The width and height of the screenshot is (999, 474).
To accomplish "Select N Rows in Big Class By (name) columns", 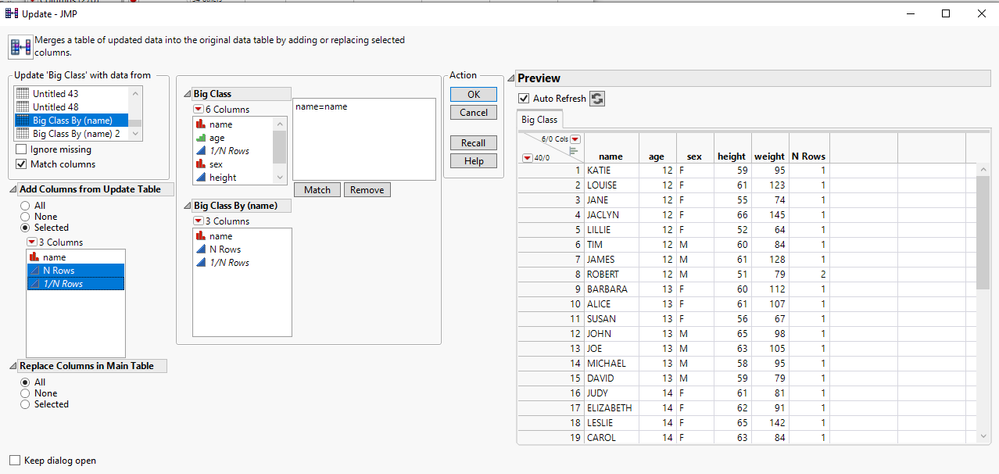I will tap(225, 249).
